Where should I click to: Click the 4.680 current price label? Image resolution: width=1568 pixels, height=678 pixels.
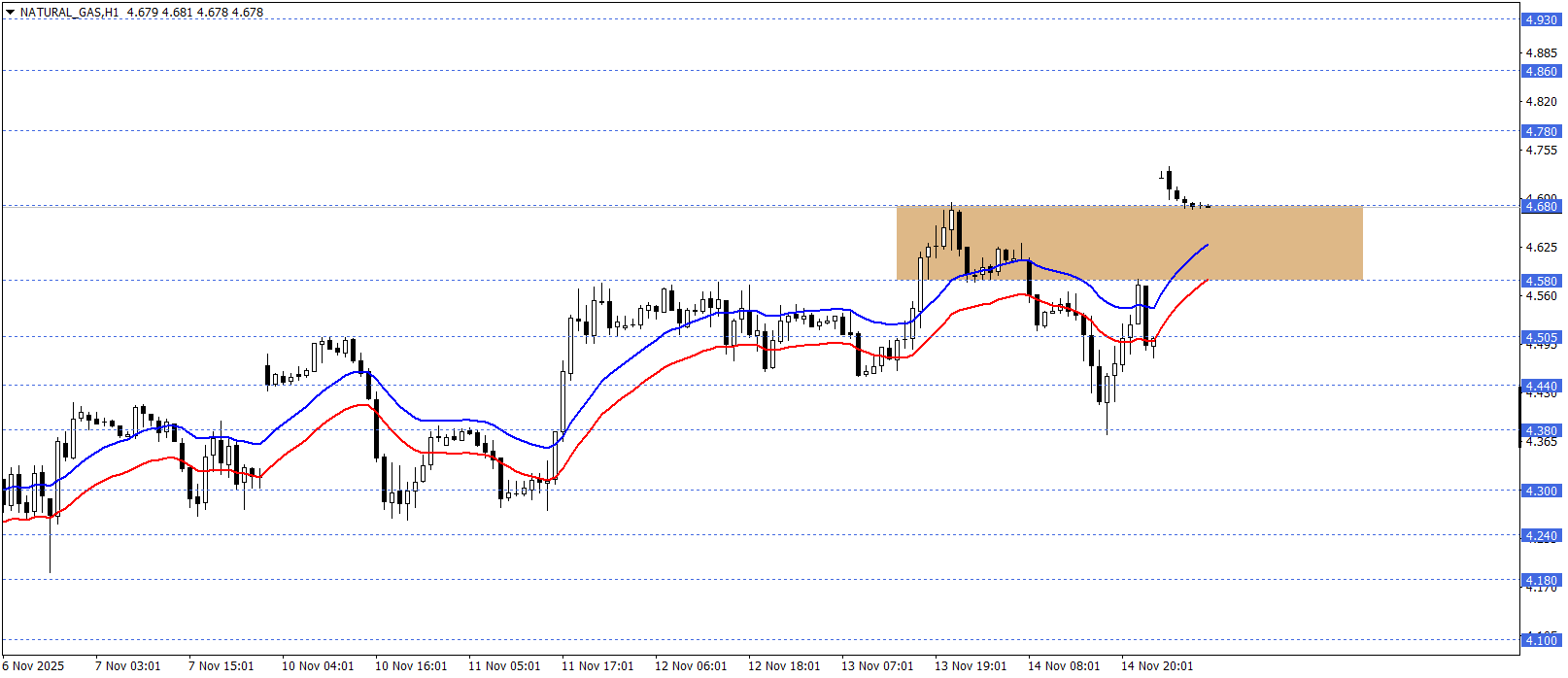click(x=1540, y=207)
